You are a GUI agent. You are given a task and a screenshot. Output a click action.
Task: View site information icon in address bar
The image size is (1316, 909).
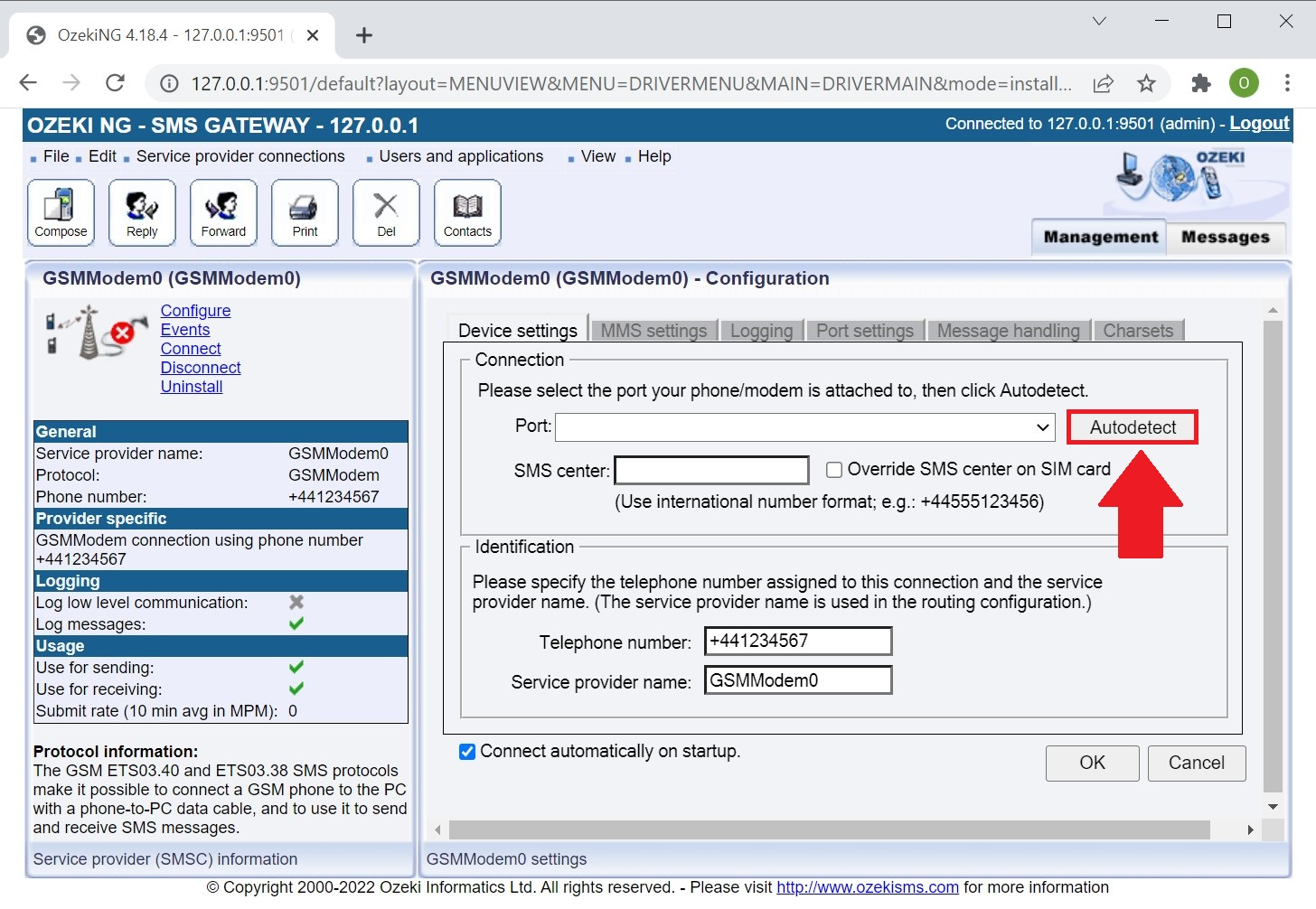click(169, 84)
